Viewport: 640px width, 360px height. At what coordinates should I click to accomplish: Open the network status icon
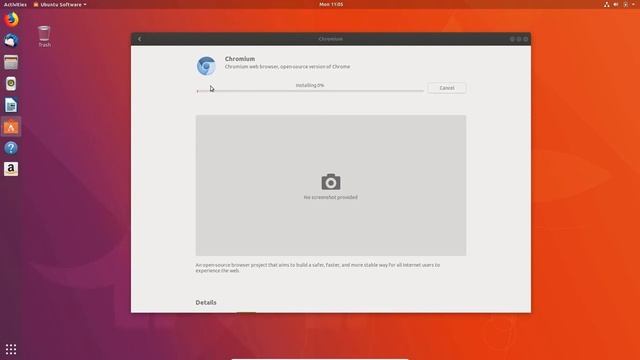(x=607, y=4)
